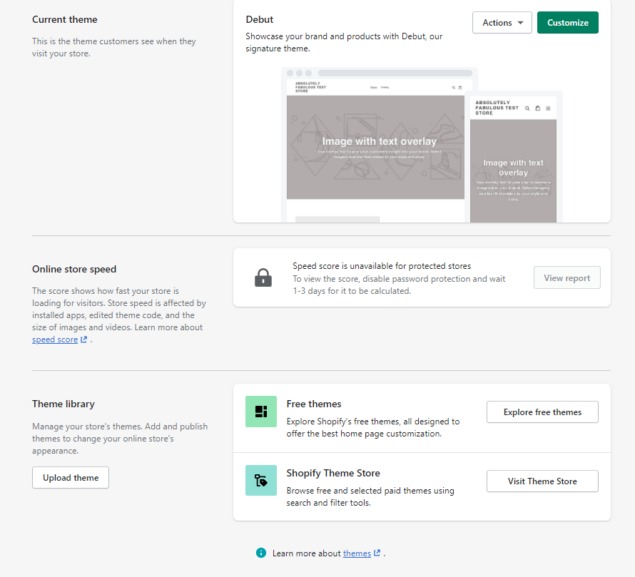635x577 pixels.
Task: Click the Current theme heading
Action: point(65,19)
